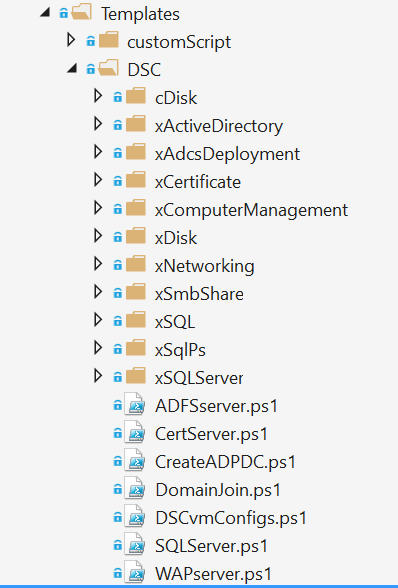Select the xSQLServer folder label
Screen dimensions: 398x588
click(x=199, y=378)
